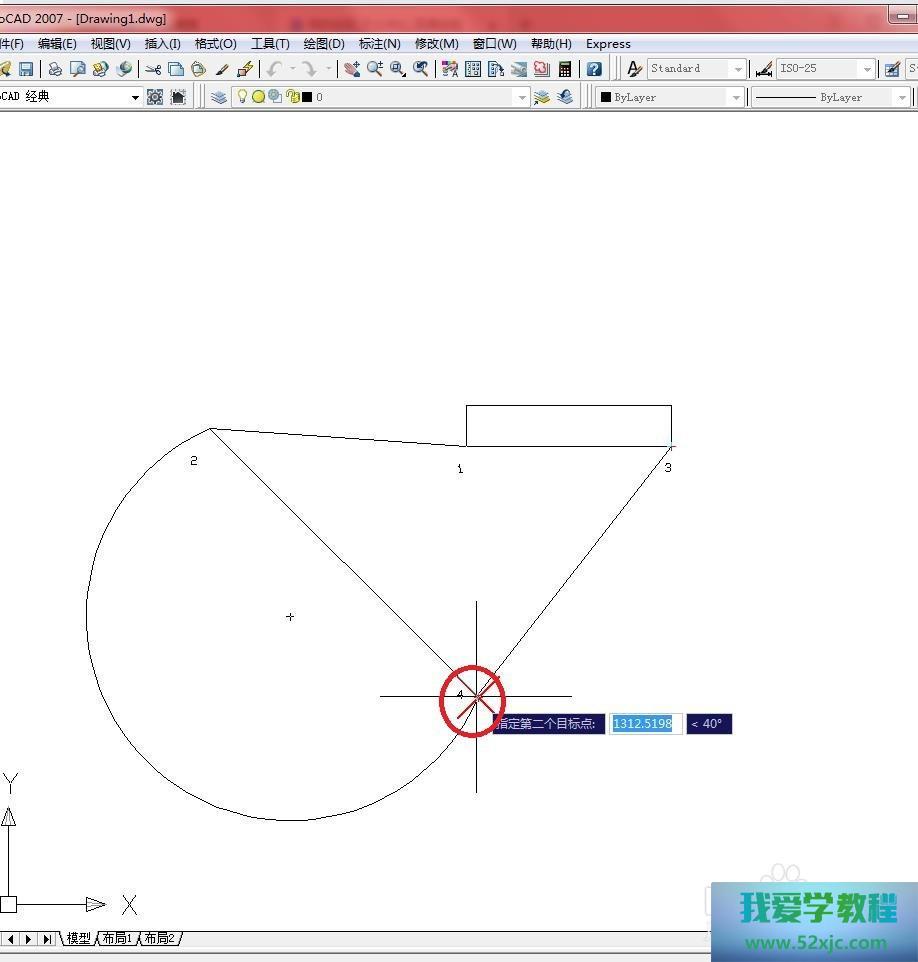This screenshot has width=918, height=962.
Task: Open the QuickCalc calculator icon
Action: point(565,69)
